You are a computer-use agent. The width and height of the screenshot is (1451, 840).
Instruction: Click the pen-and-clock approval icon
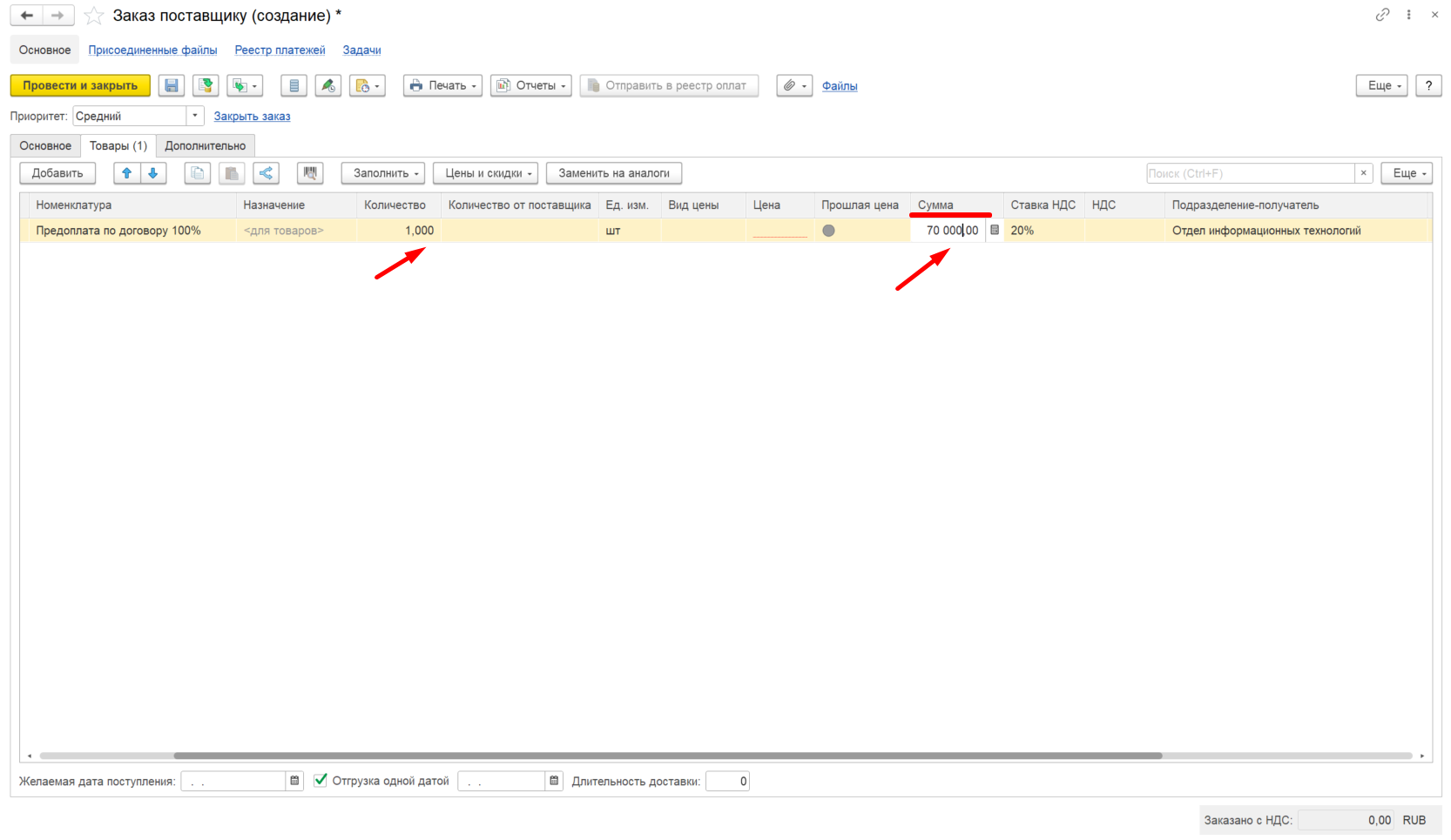(327, 85)
